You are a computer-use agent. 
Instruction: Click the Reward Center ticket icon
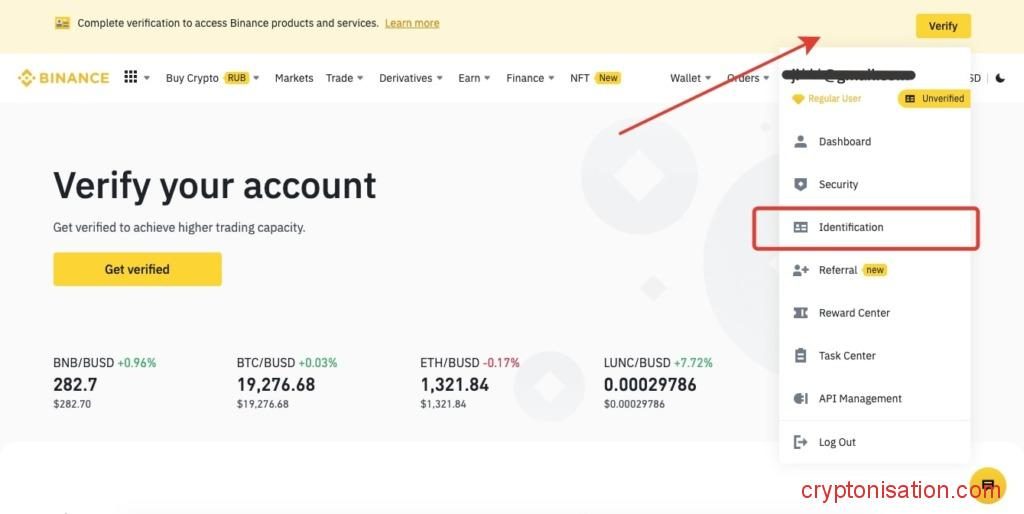(x=800, y=313)
